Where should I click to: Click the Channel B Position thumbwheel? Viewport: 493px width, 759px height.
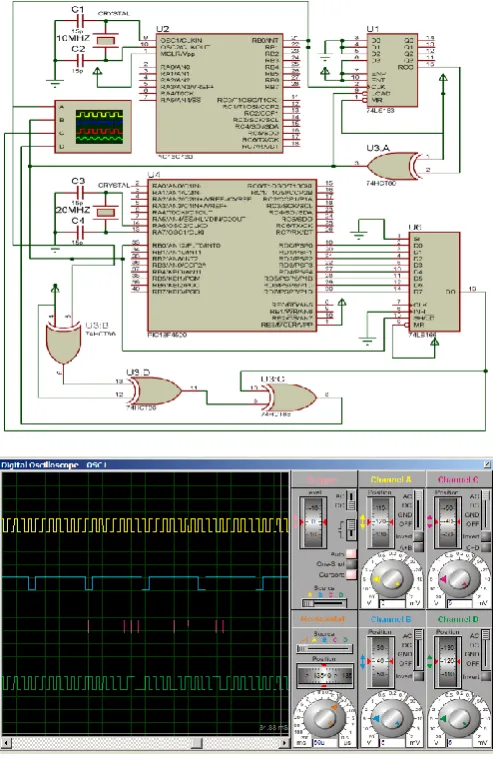pos(380,661)
